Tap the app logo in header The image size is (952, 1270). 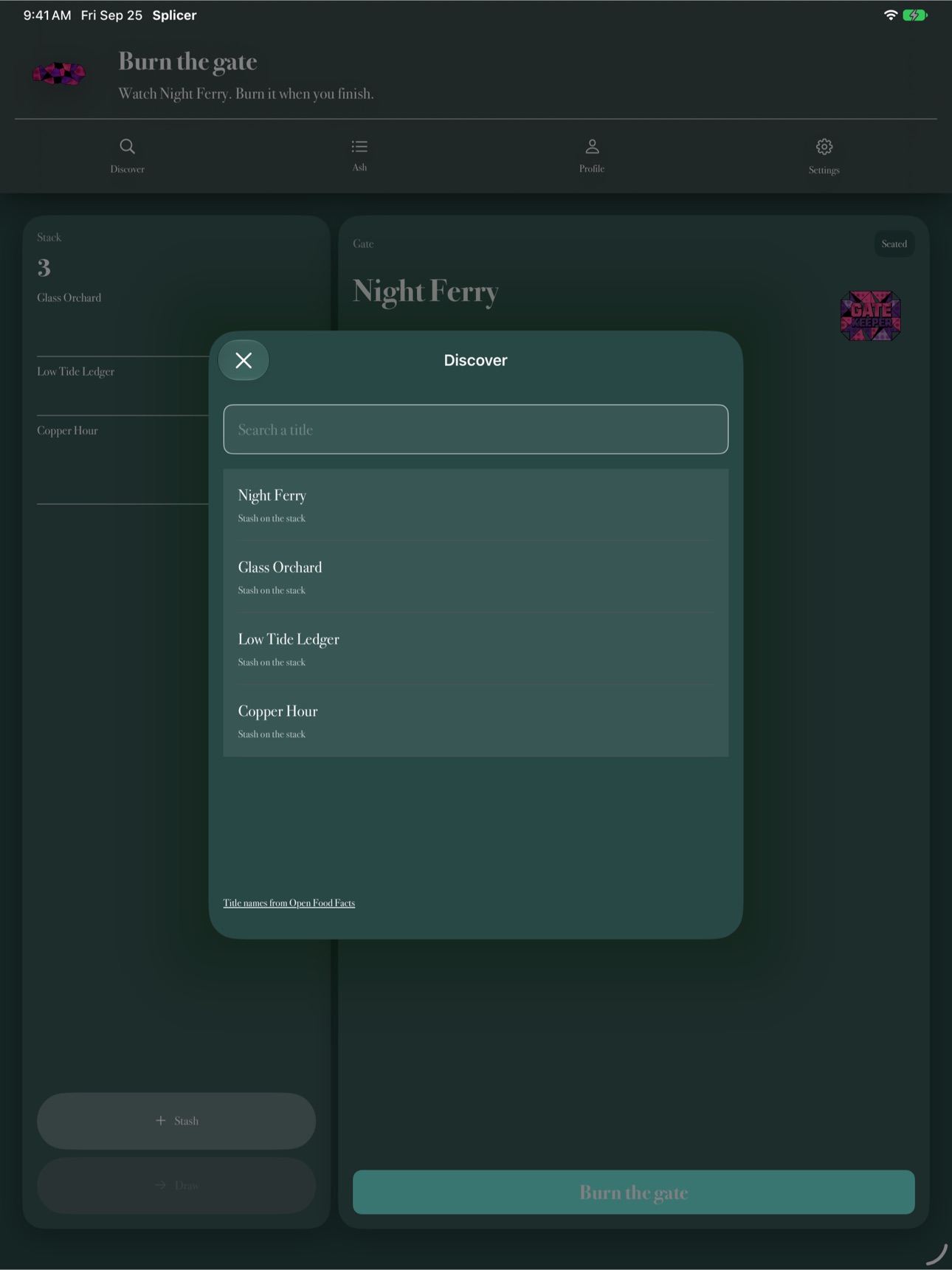tap(59, 74)
